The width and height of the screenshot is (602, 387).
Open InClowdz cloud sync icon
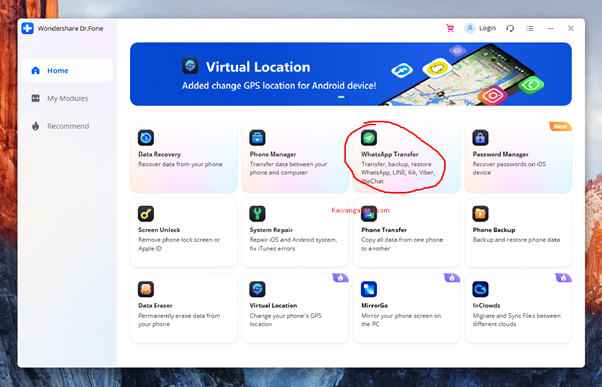pos(480,289)
